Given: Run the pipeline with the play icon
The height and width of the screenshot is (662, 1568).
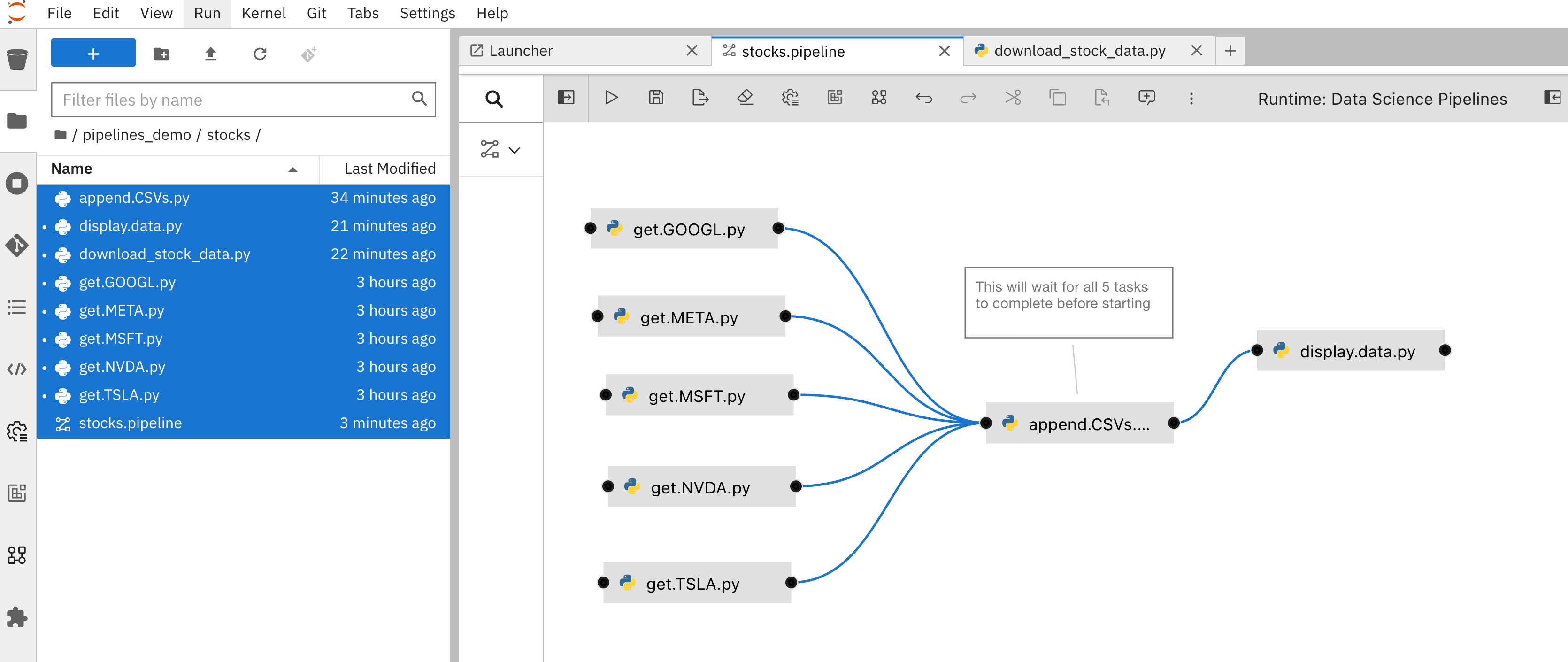Looking at the screenshot, I should (611, 98).
